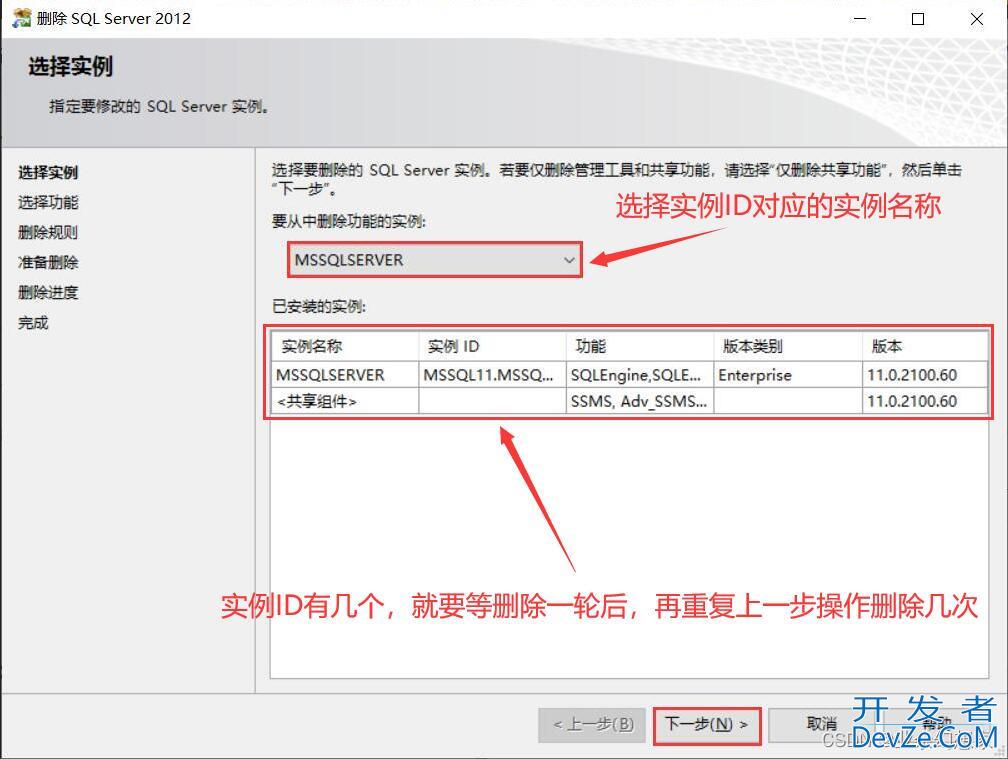
Task: Click the SQLEngine,SQLE... features cell
Action: pos(640,375)
